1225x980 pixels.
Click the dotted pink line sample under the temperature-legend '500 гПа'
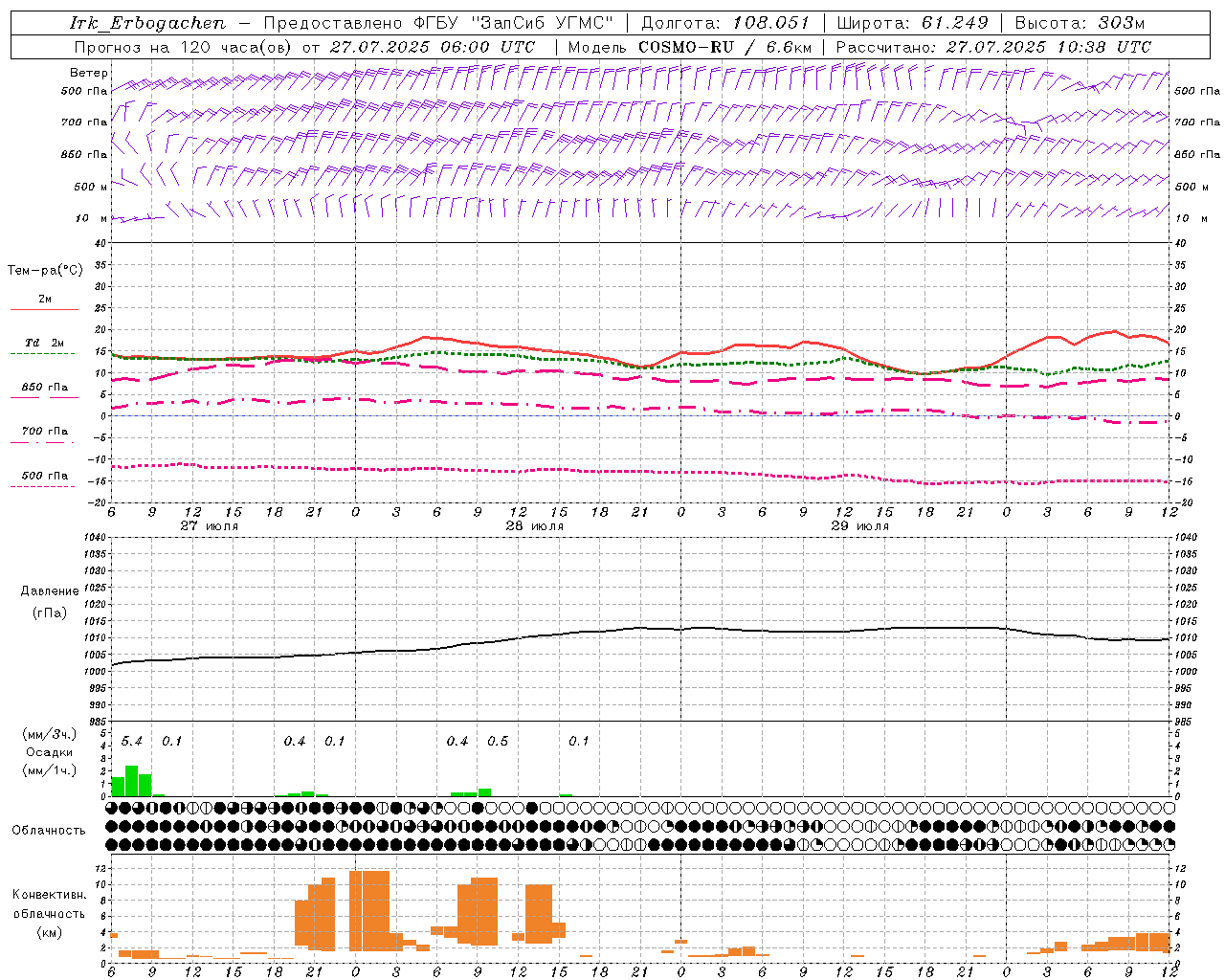pos(42,486)
